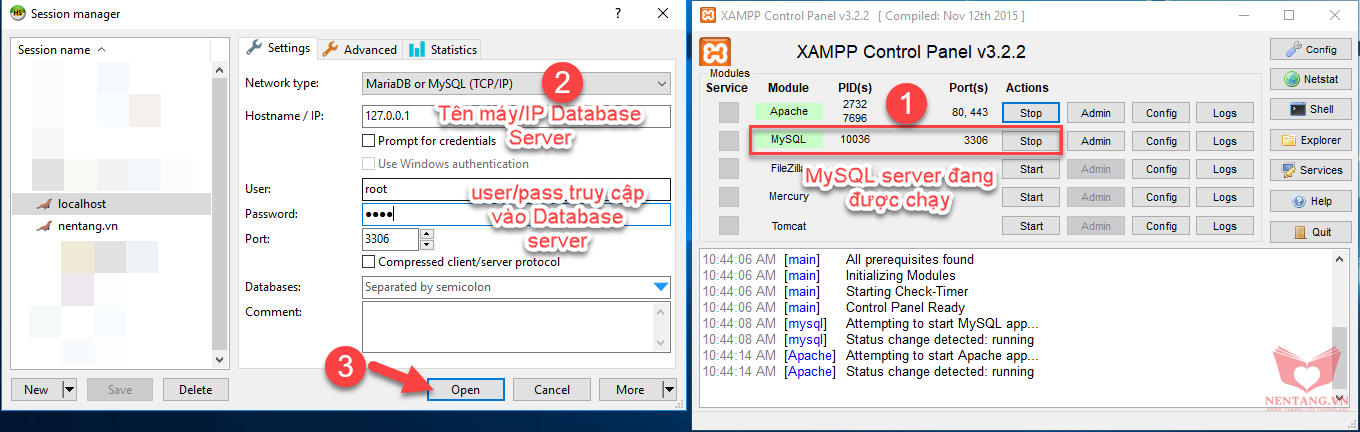Viewport: 1360px width, 432px height.
Task: Open XAMPP Help button
Action: click(1310, 201)
